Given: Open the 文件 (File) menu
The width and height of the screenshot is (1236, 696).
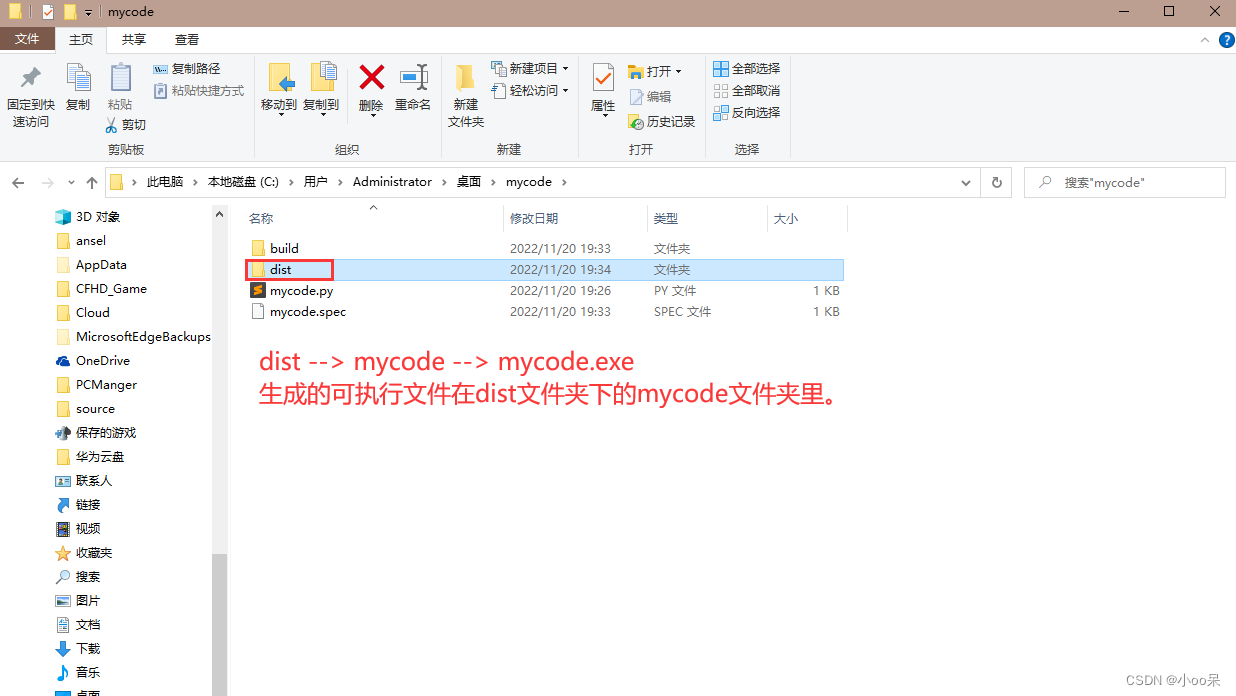Looking at the screenshot, I should point(28,39).
